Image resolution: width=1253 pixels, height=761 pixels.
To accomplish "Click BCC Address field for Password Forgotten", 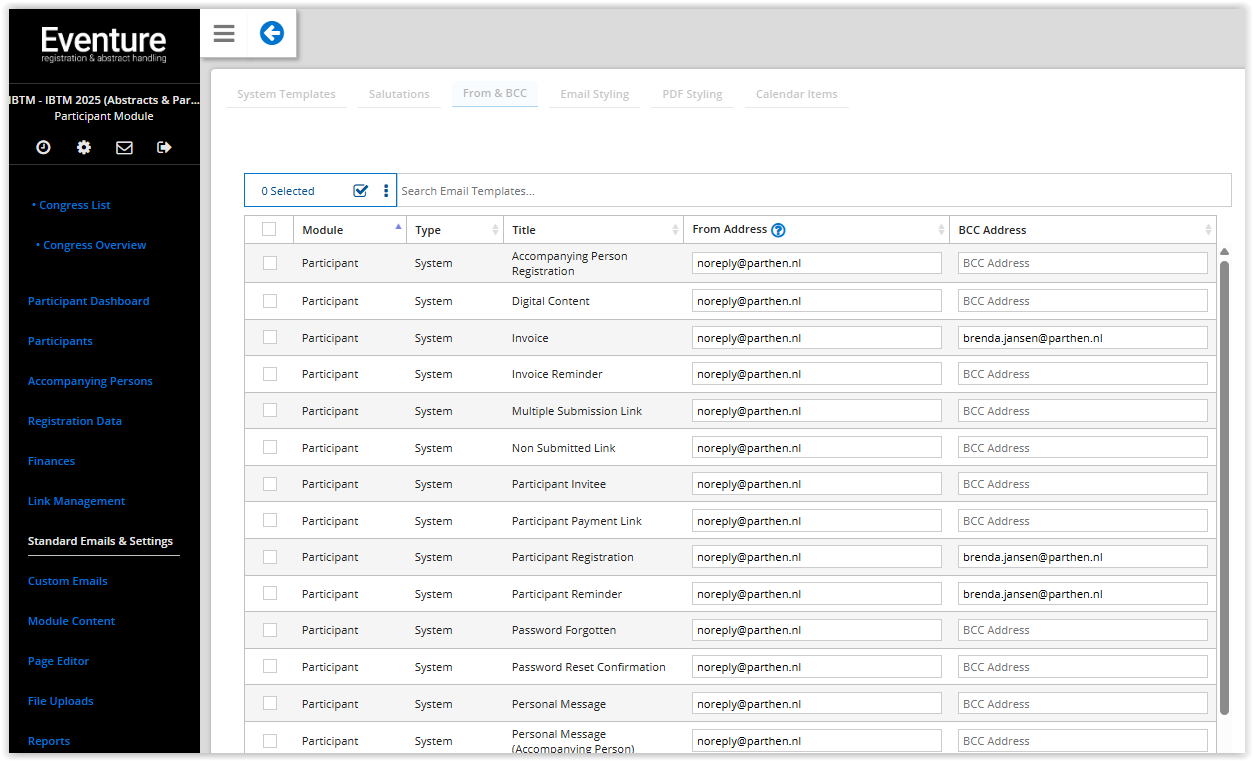I will click(1083, 629).
